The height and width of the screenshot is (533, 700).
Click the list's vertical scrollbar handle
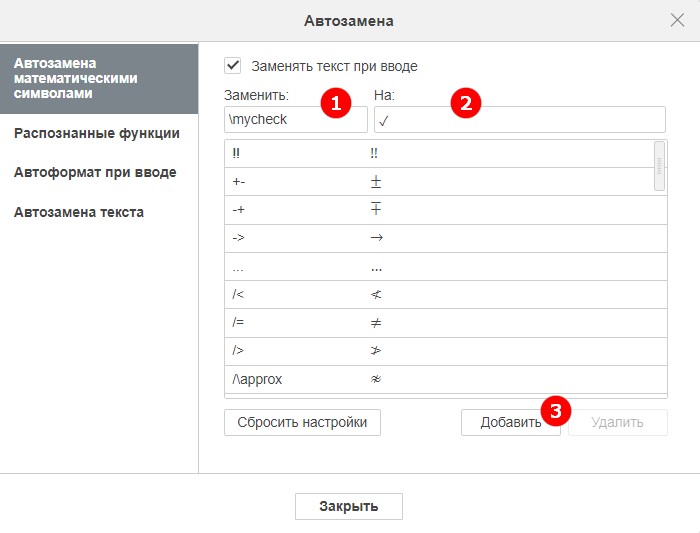pos(659,166)
